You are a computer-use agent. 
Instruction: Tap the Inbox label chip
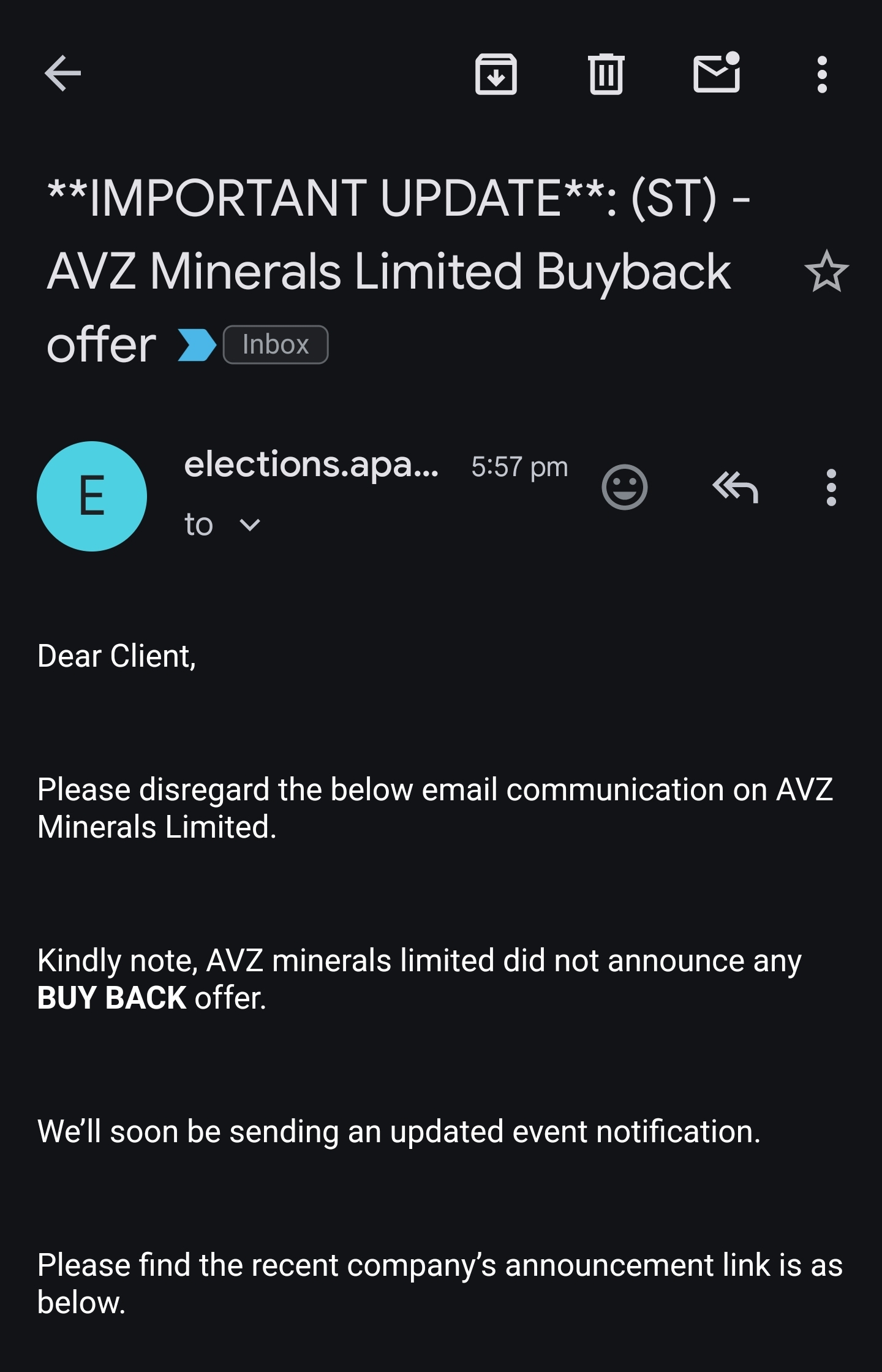point(276,344)
